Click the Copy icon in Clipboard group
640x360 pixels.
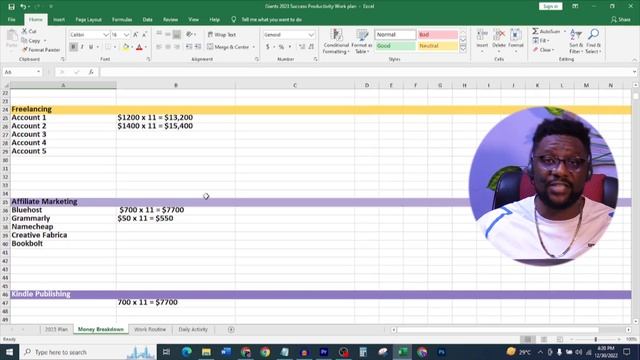(x=24, y=40)
